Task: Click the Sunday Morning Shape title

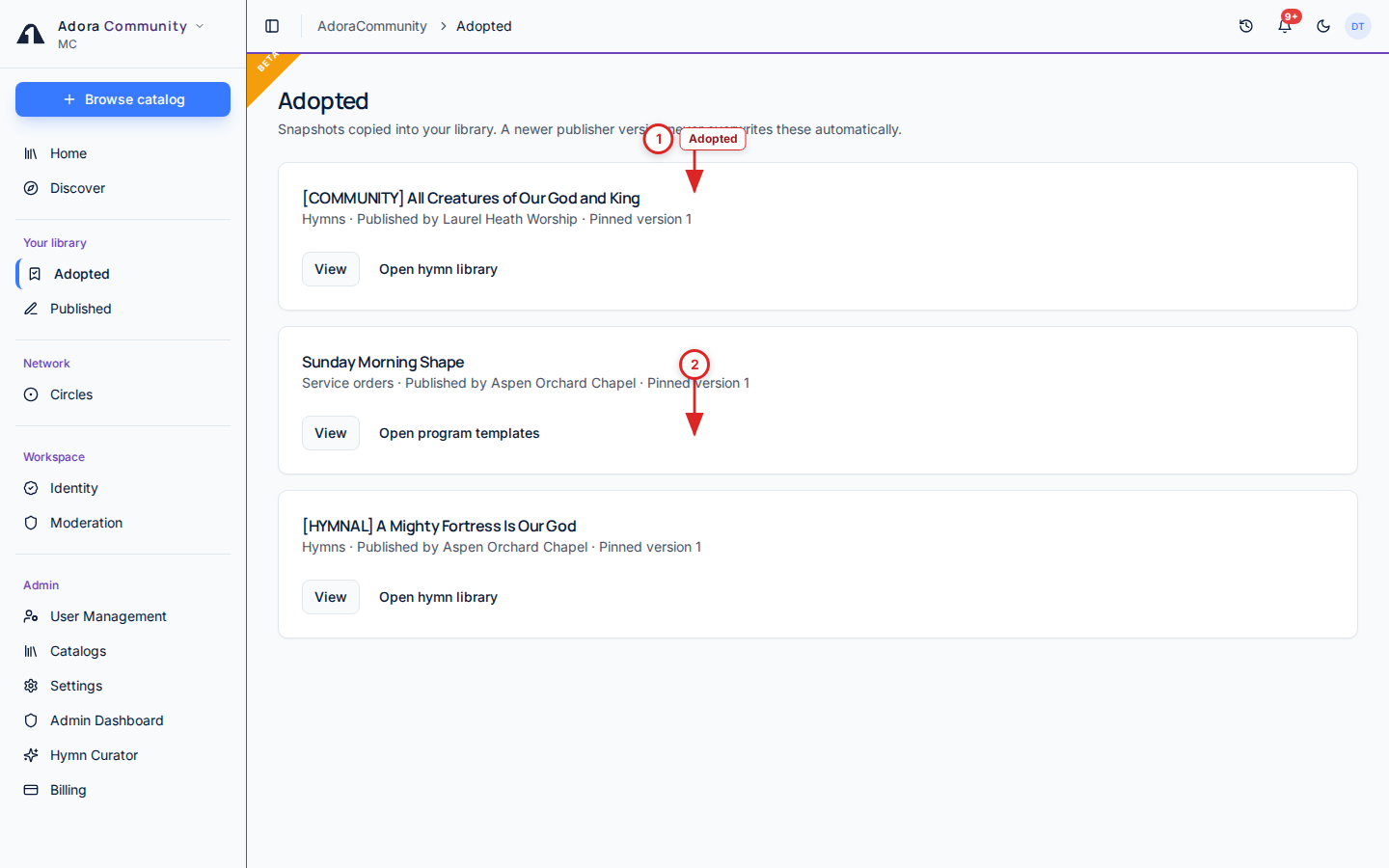Action: click(x=383, y=362)
